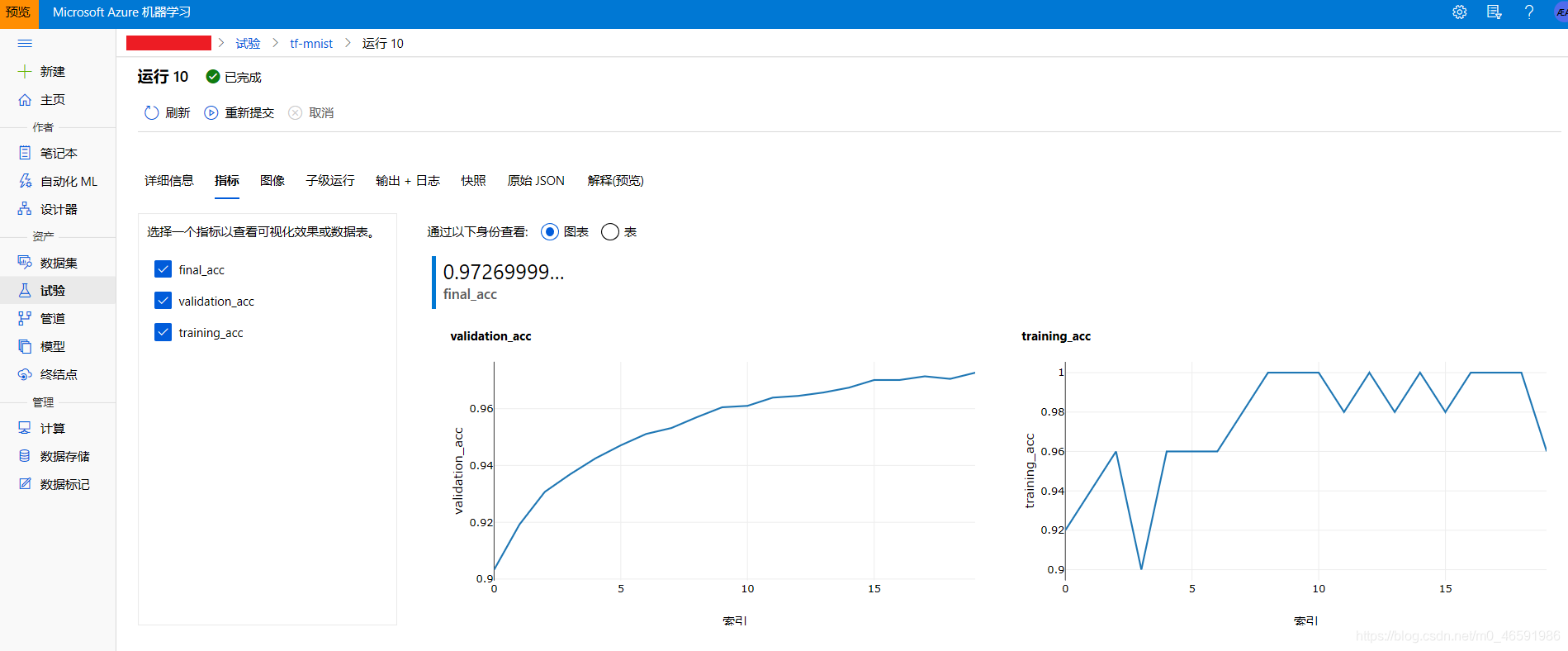Select the 试验 flask icon
The height and width of the screenshot is (651, 1568).
coord(25,290)
